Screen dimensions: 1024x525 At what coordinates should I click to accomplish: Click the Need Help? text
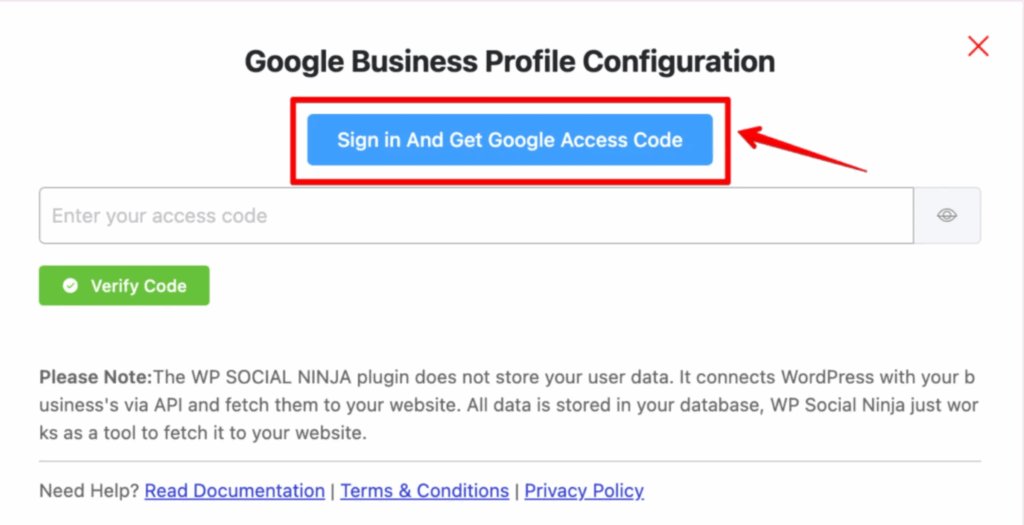pyautogui.click(x=90, y=491)
